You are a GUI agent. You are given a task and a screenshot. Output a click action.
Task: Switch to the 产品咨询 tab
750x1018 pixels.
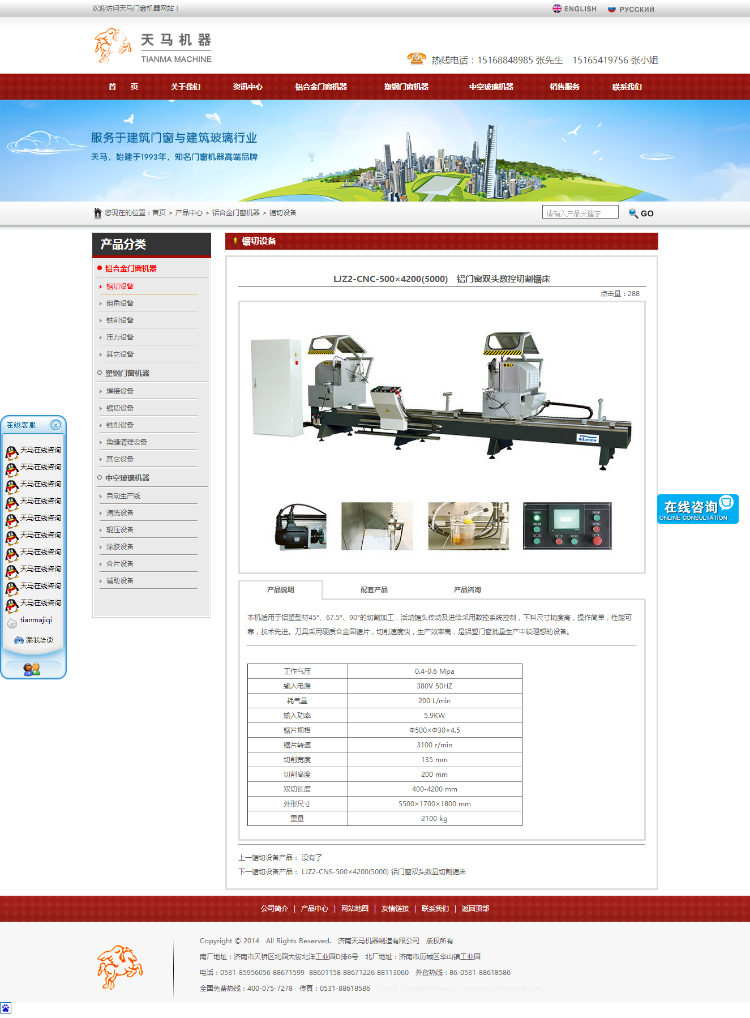468,590
